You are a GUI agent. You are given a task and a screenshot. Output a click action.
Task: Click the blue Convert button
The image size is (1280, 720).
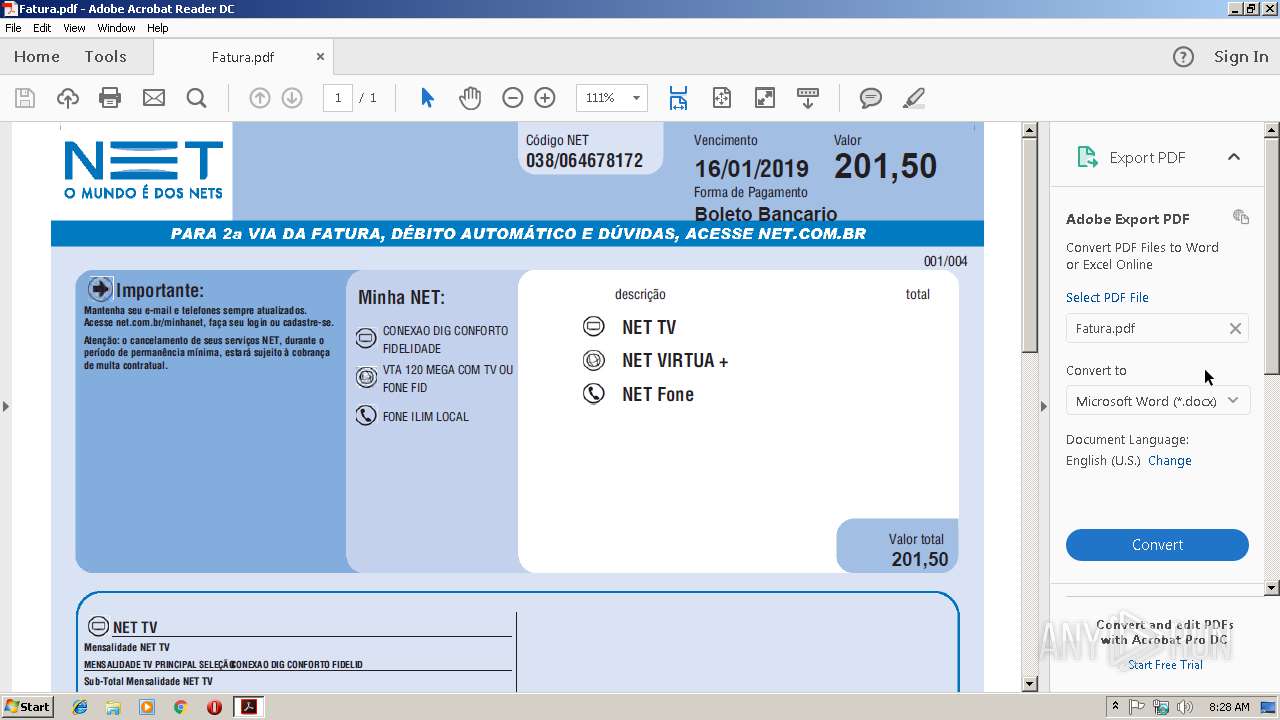pyautogui.click(x=1157, y=545)
